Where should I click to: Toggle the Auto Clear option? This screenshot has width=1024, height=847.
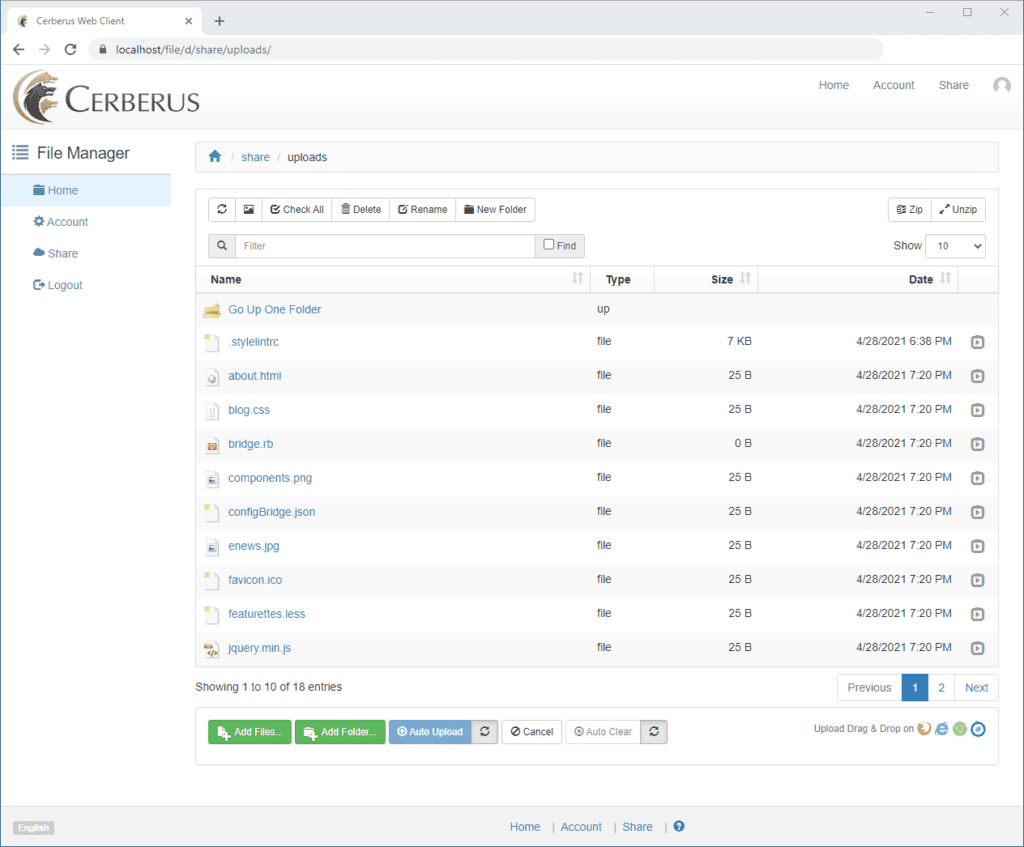(602, 731)
